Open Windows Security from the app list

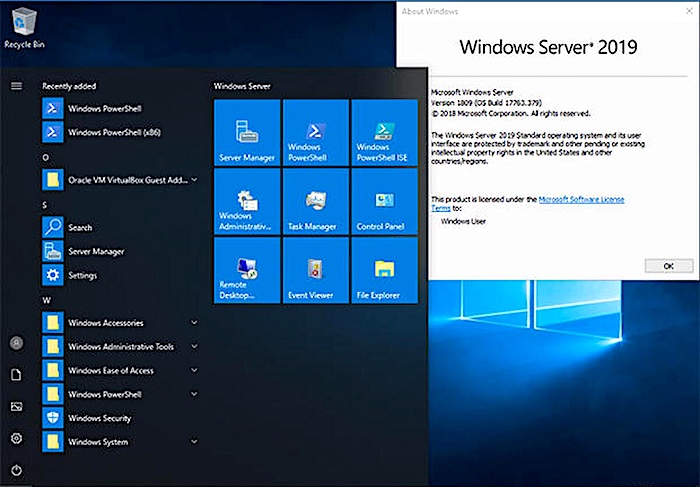(x=121, y=418)
